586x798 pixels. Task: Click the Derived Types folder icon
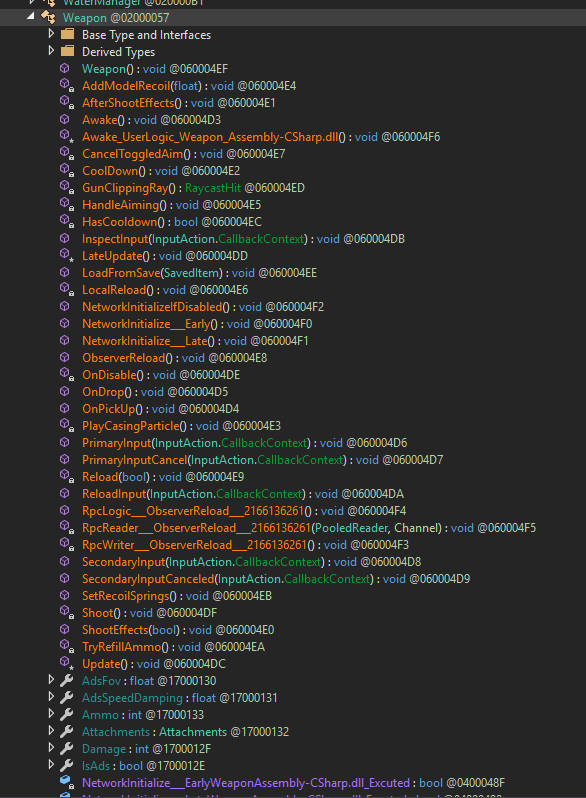pyautogui.click(x=67, y=51)
